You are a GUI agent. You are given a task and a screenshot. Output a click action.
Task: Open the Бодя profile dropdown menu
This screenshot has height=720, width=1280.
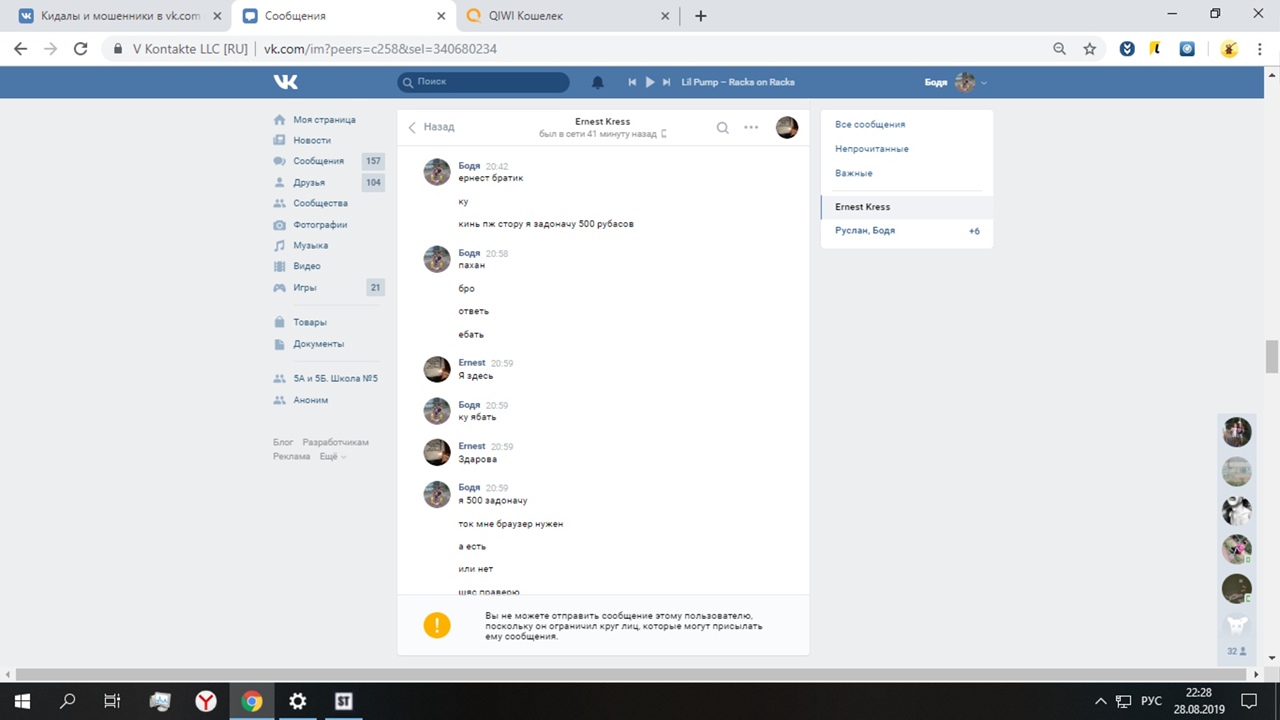[x=956, y=82]
